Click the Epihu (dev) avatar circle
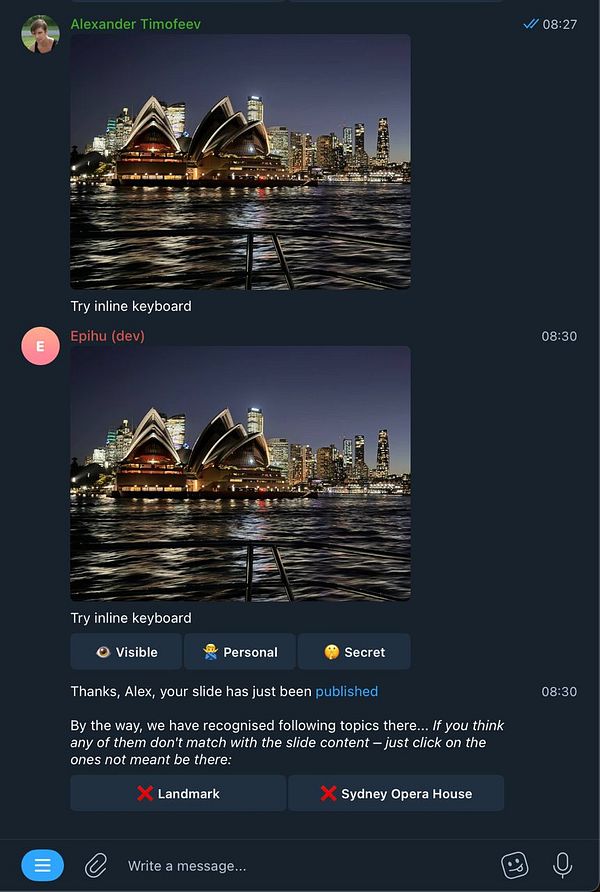600x892 pixels. [40, 346]
